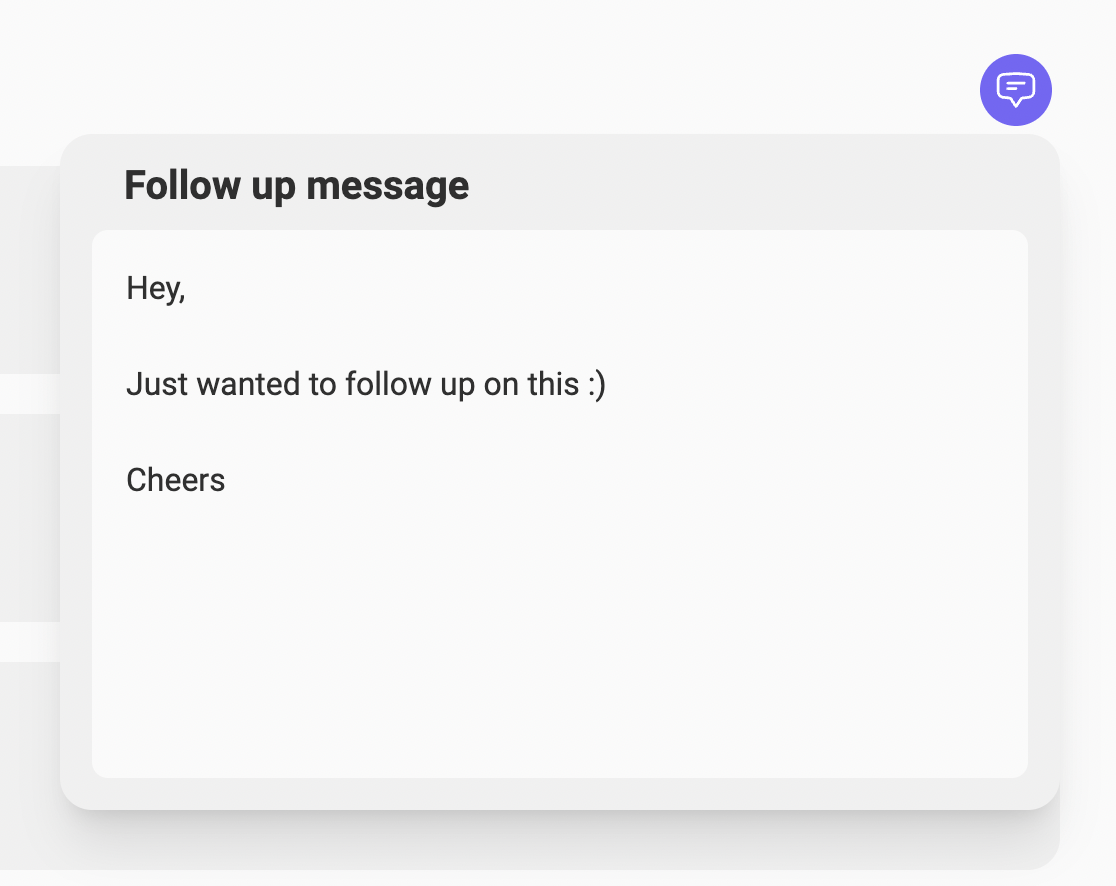Click the "Cheers" sign-off text
The height and width of the screenshot is (886, 1116).
(176, 480)
